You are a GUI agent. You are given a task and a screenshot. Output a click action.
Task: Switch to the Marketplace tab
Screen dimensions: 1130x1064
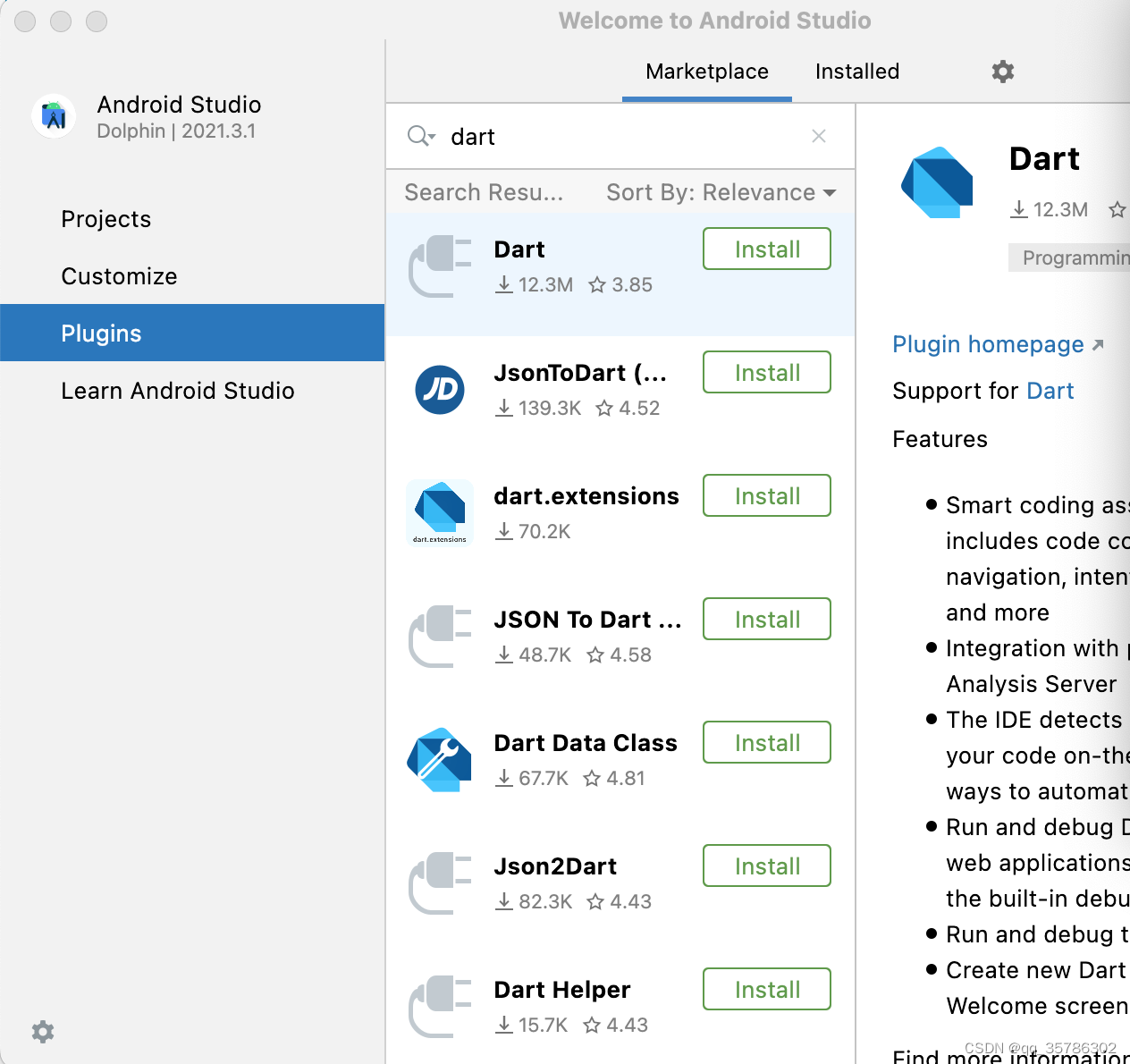point(706,72)
